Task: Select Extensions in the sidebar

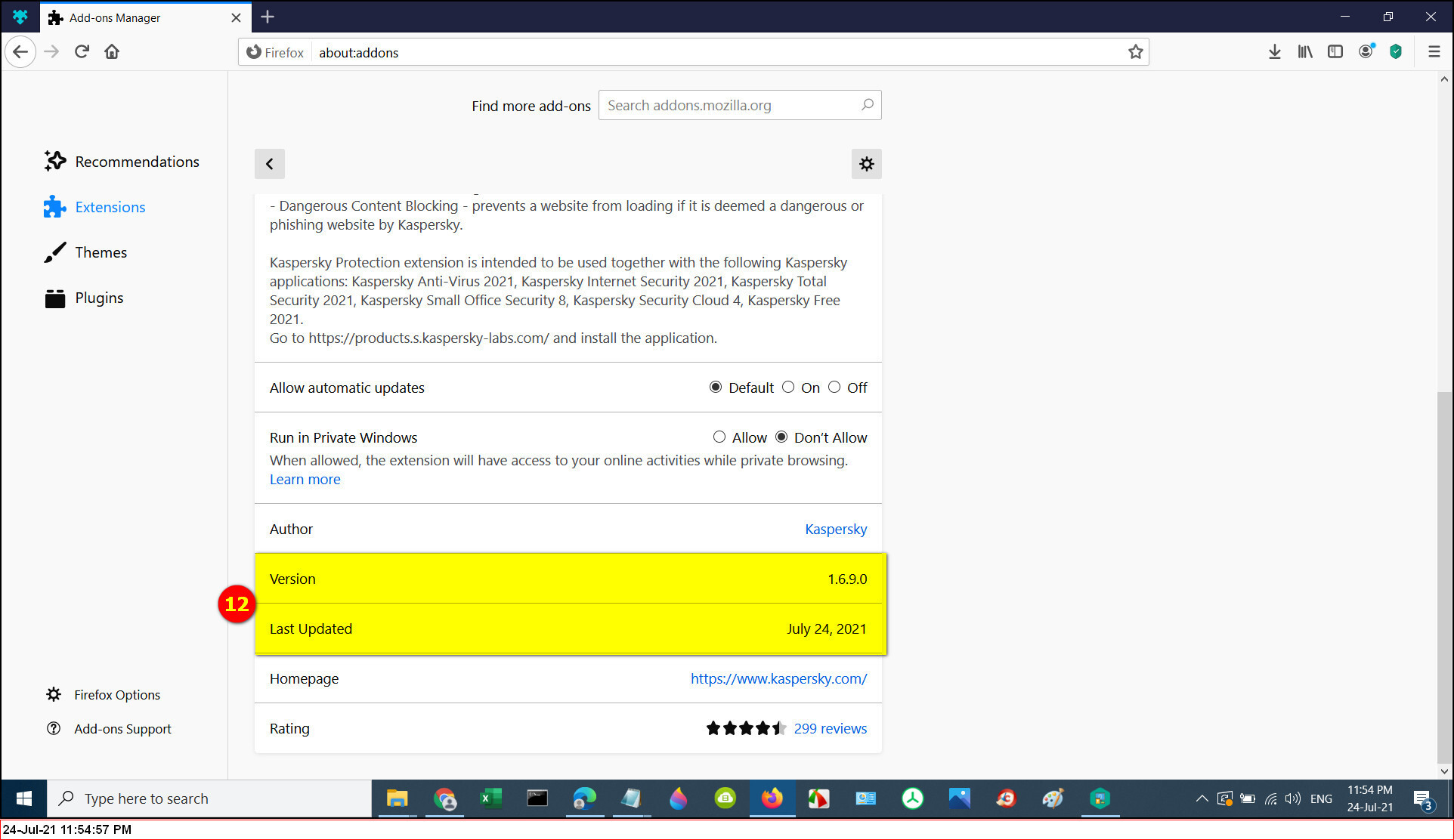Action: [94, 207]
